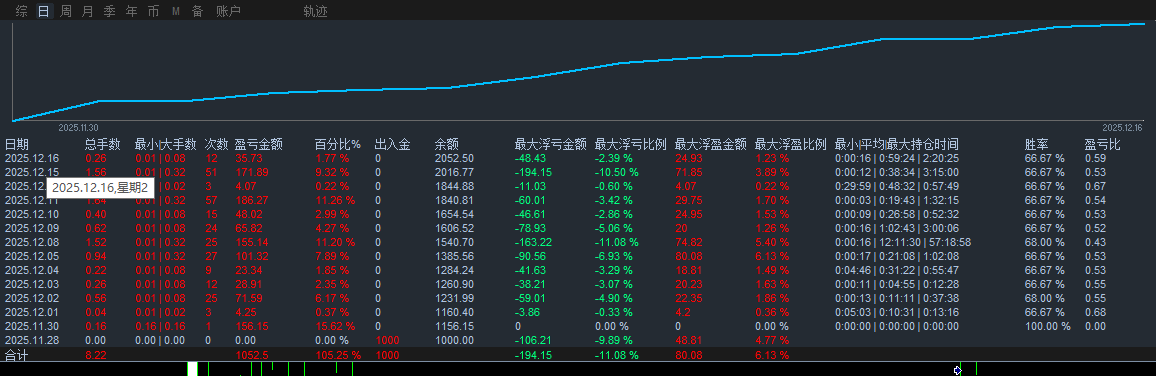Click the 最大浮亏金额 column header
1156x376 pixels.
pos(550,145)
